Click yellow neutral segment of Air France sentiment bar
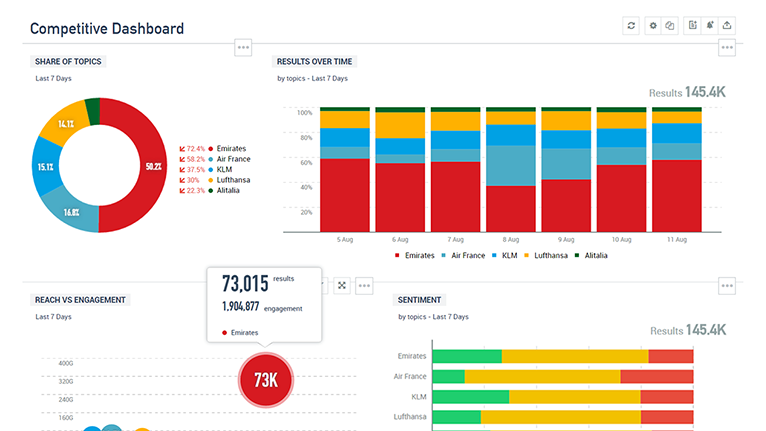 (542, 376)
